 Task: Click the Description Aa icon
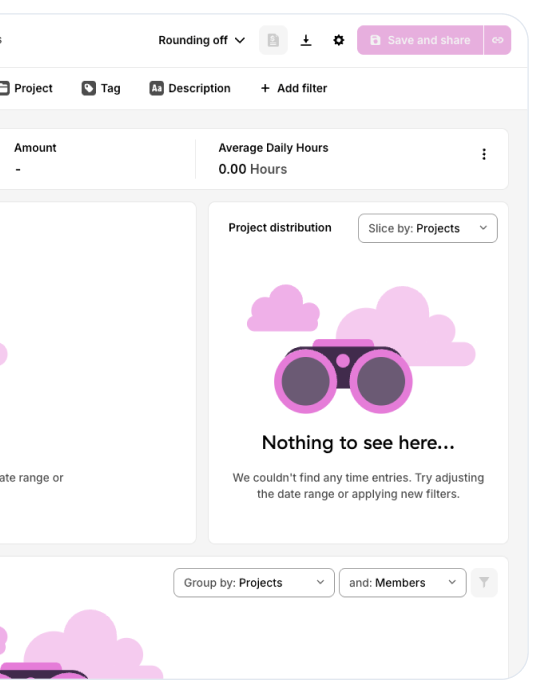point(156,88)
